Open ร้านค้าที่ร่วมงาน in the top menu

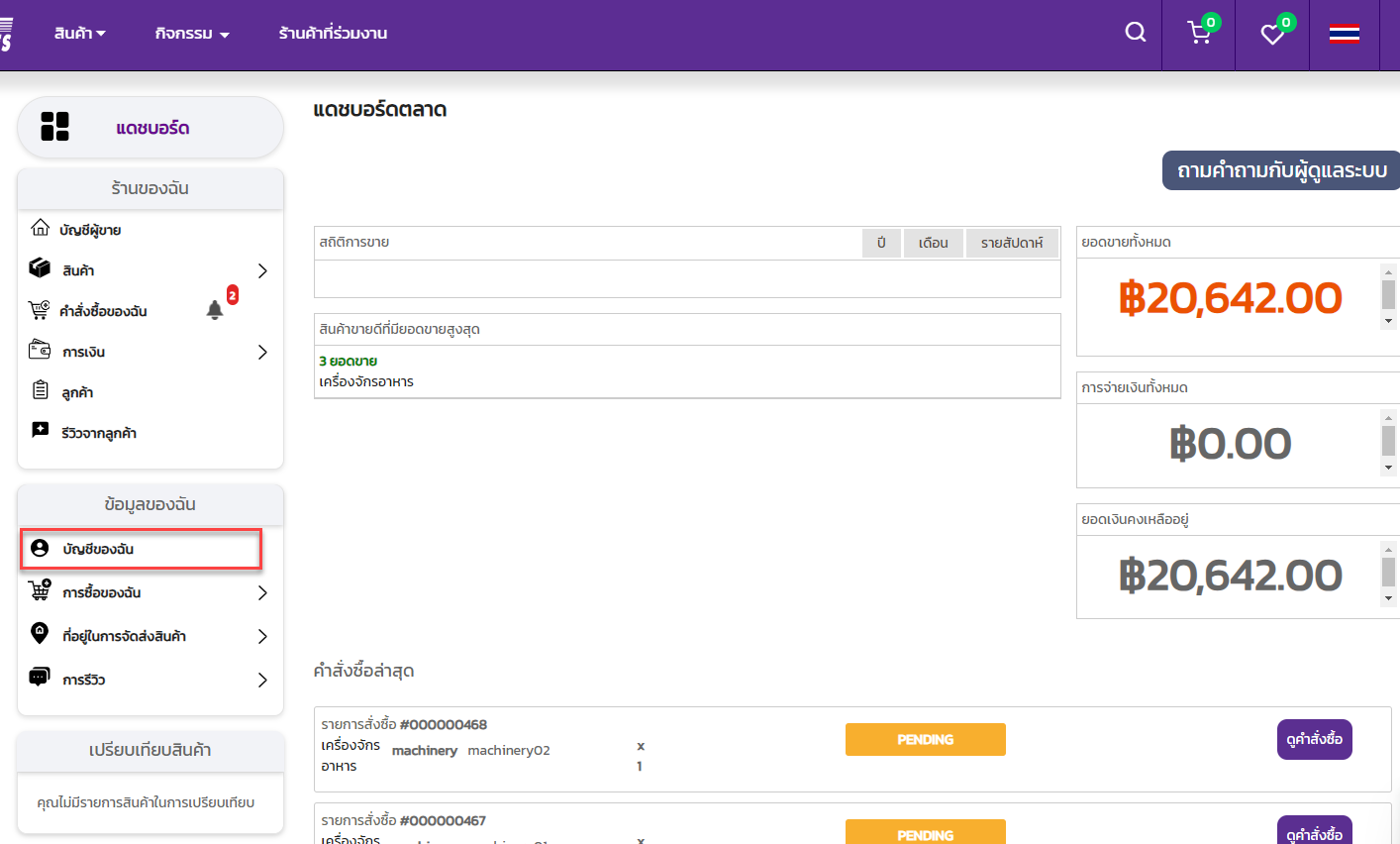click(333, 34)
